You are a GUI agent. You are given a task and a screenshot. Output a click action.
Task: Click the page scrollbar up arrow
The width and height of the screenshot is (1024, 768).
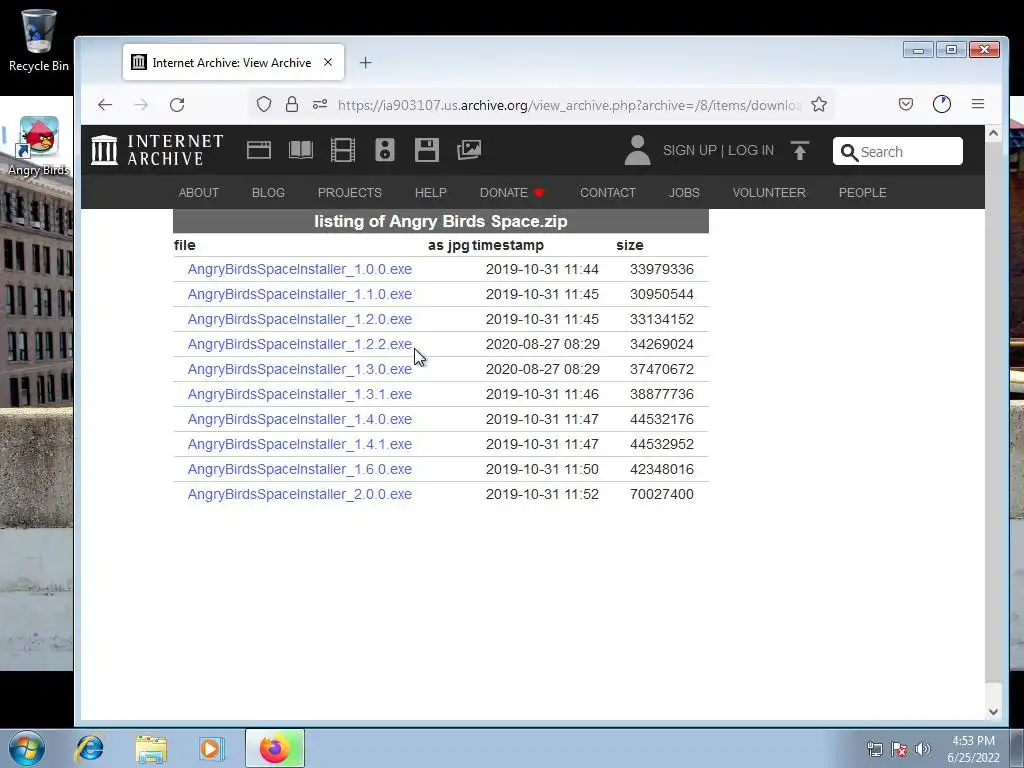(993, 133)
